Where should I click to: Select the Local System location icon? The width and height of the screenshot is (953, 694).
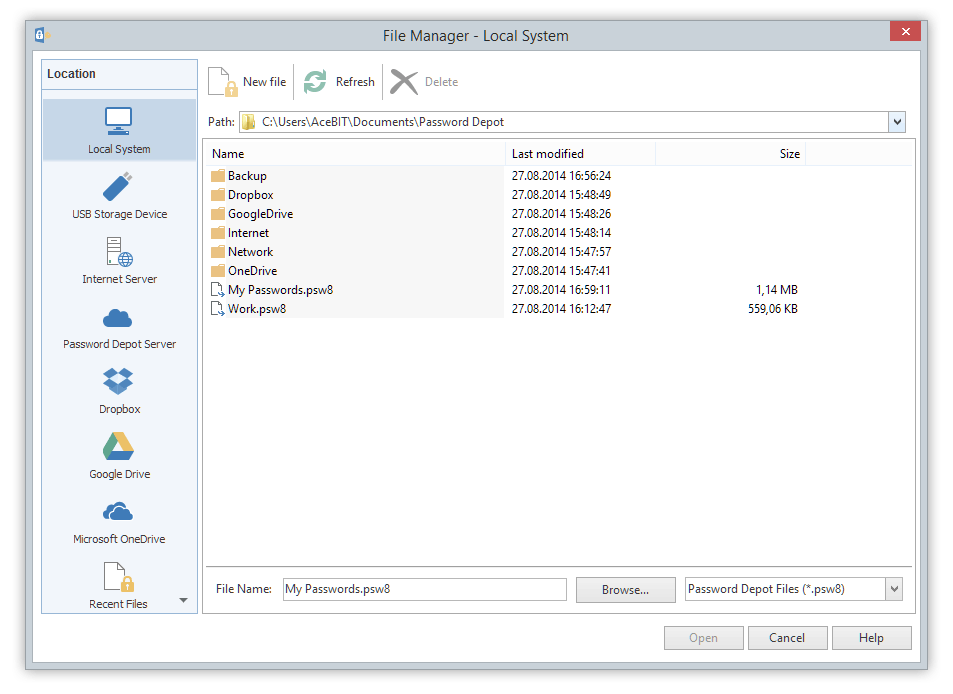click(118, 121)
